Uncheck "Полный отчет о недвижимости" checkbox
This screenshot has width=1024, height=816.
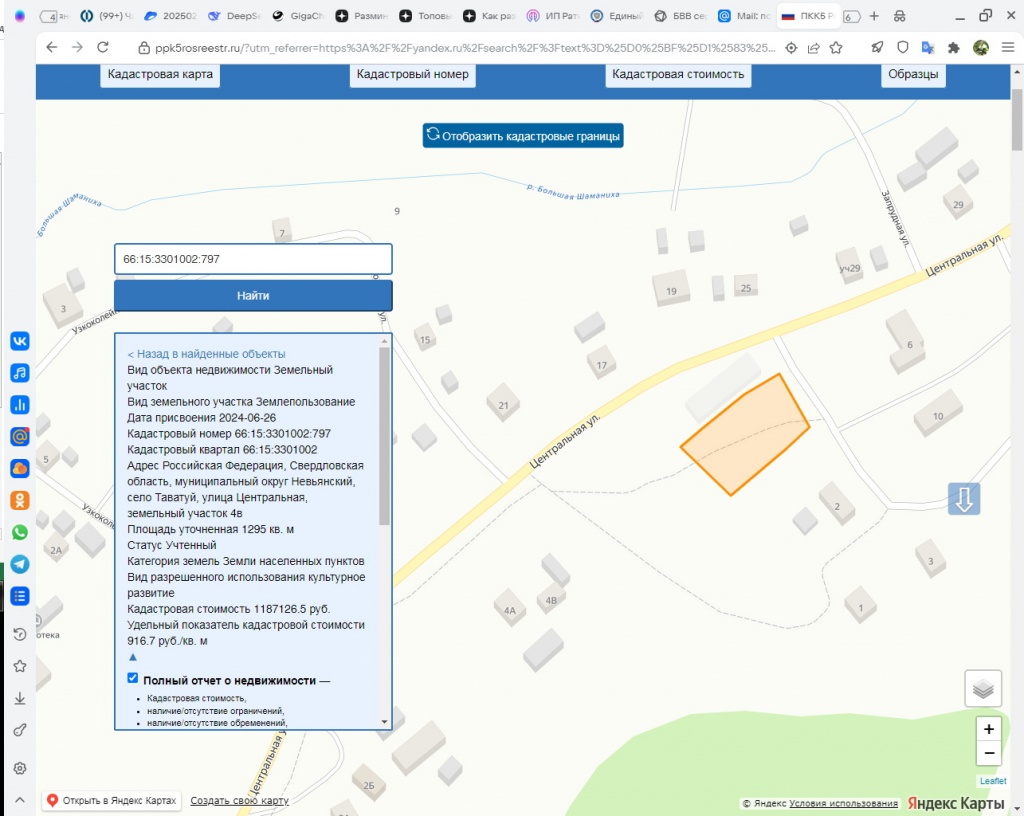pyautogui.click(x=133, y=679)
